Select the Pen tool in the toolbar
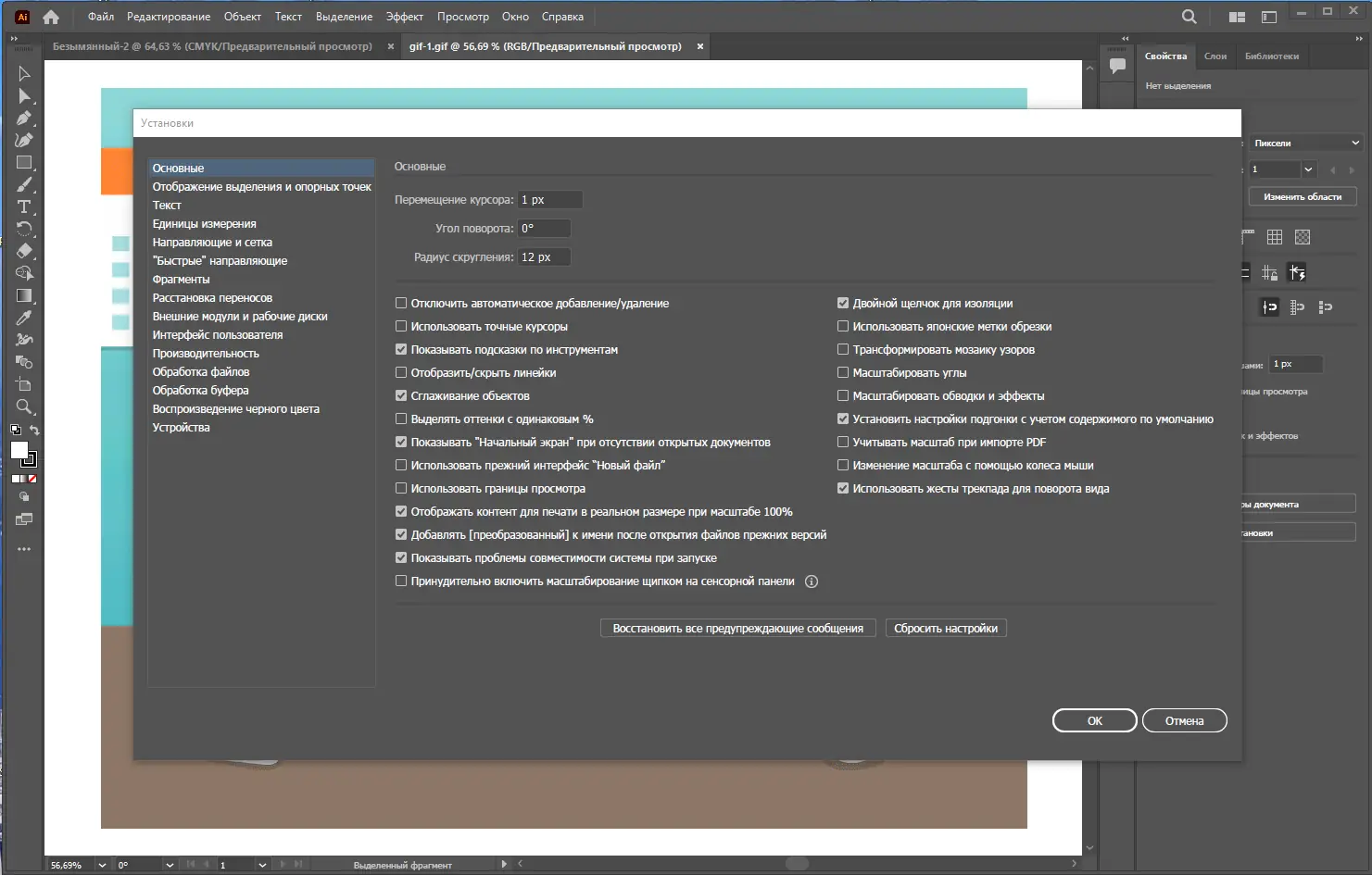The image size is (1372, 875). coord(24,118)
